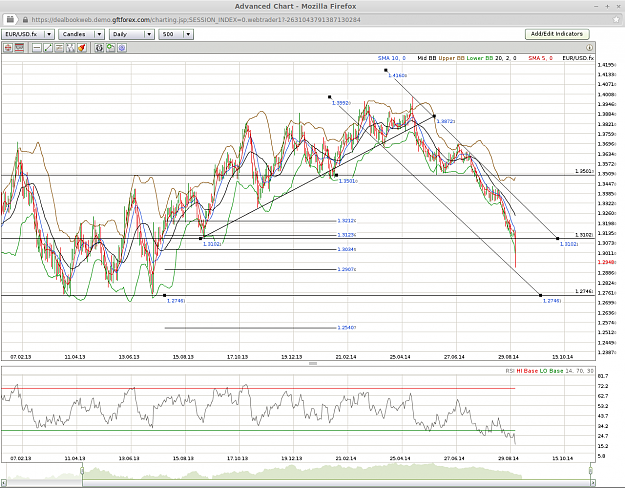Select the crosshair cursor tool
The image size is (625, 488).
pyautogui.click(x=8, y=48)
